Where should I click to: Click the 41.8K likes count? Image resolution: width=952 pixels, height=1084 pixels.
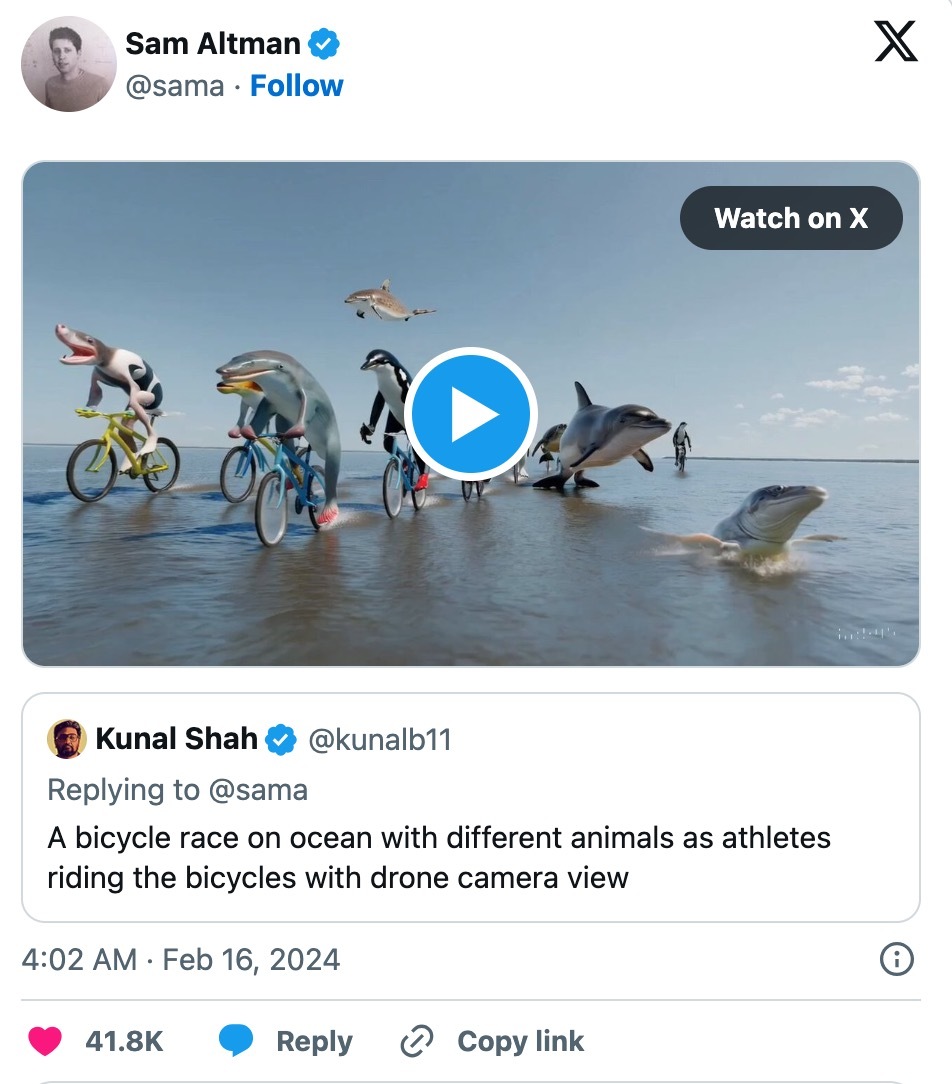[x=124, y=1041]
